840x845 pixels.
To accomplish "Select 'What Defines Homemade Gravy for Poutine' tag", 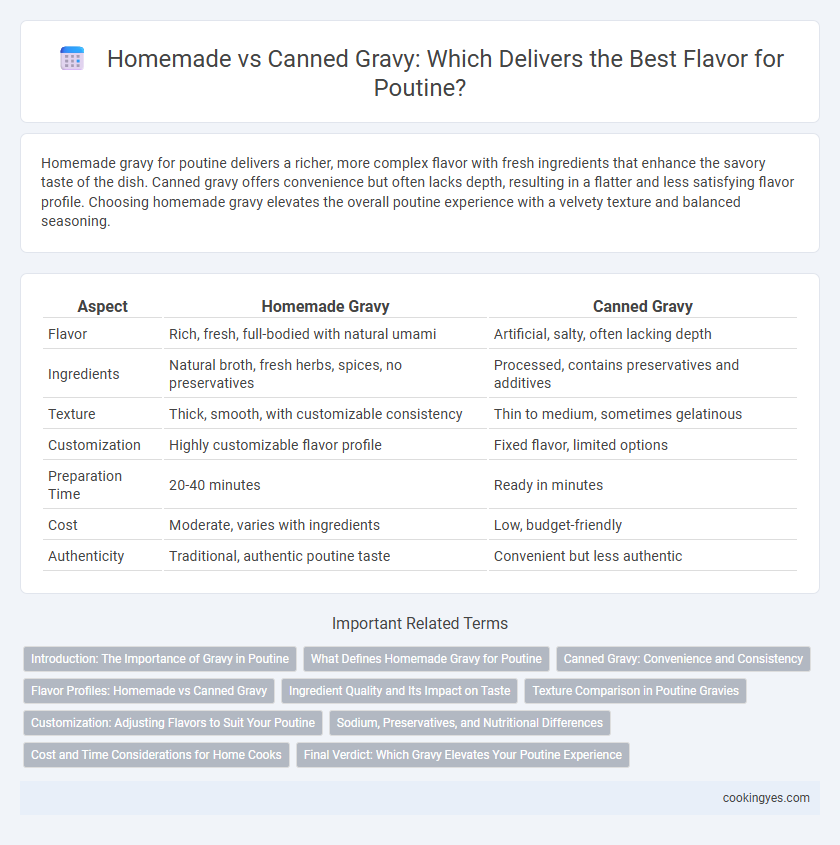I will (x=426, y=659).
